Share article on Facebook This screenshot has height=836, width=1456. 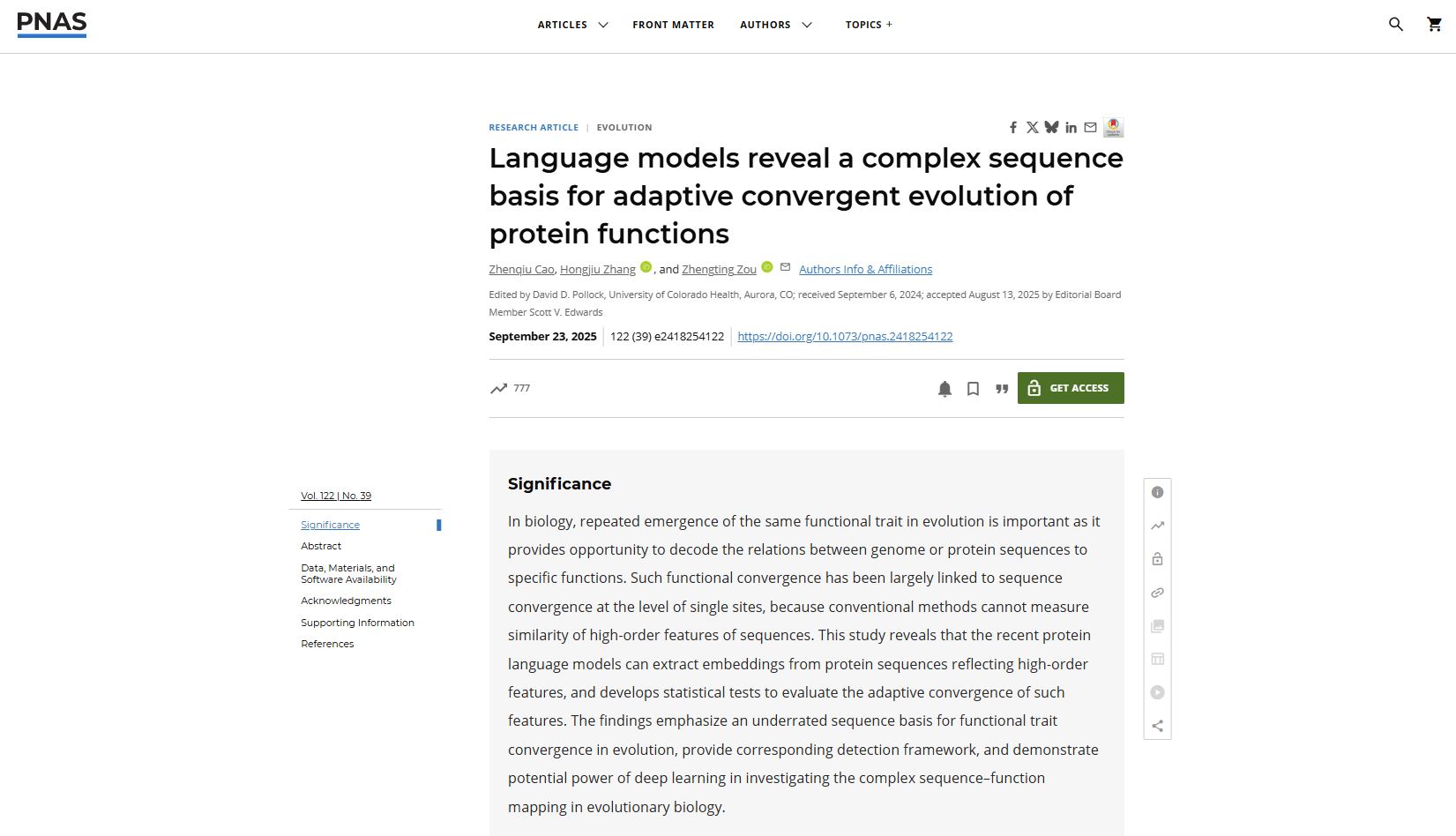pyautogui.click(x=1013, y=128)
